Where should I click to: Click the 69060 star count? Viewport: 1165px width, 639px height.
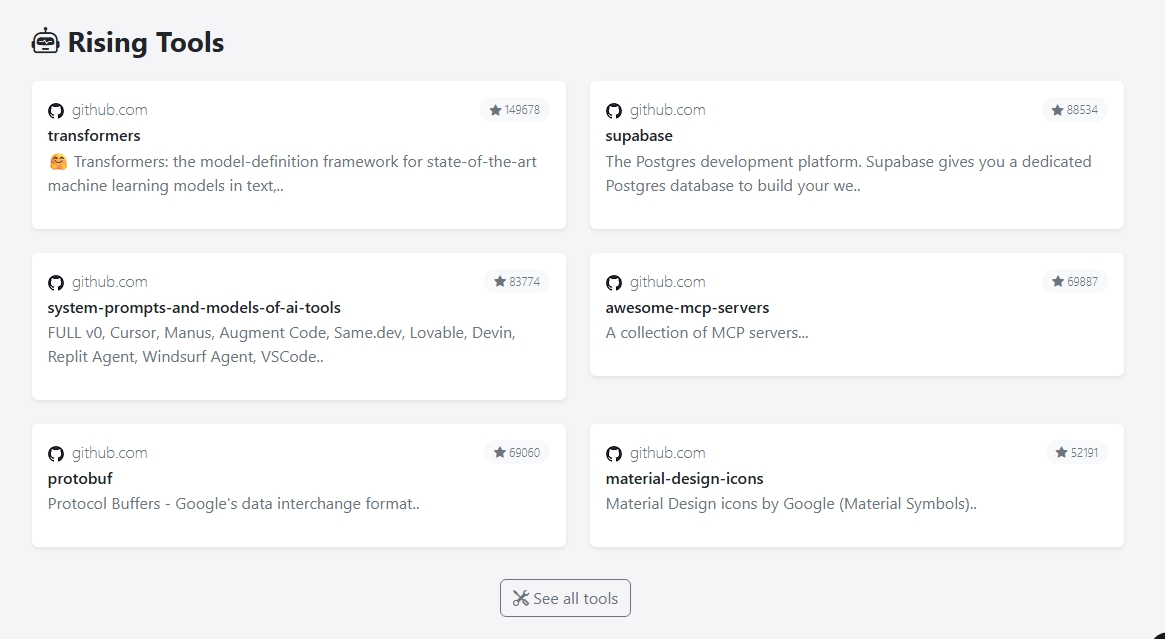pyautogui.click(x=525, y=453)
